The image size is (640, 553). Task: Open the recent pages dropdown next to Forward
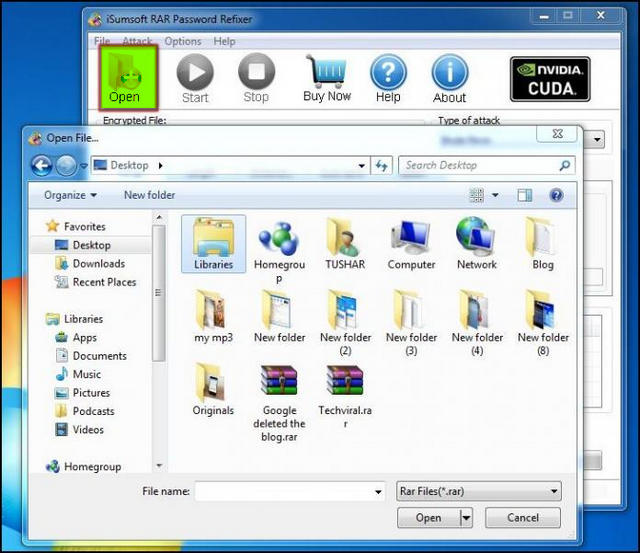click(84, 166)
